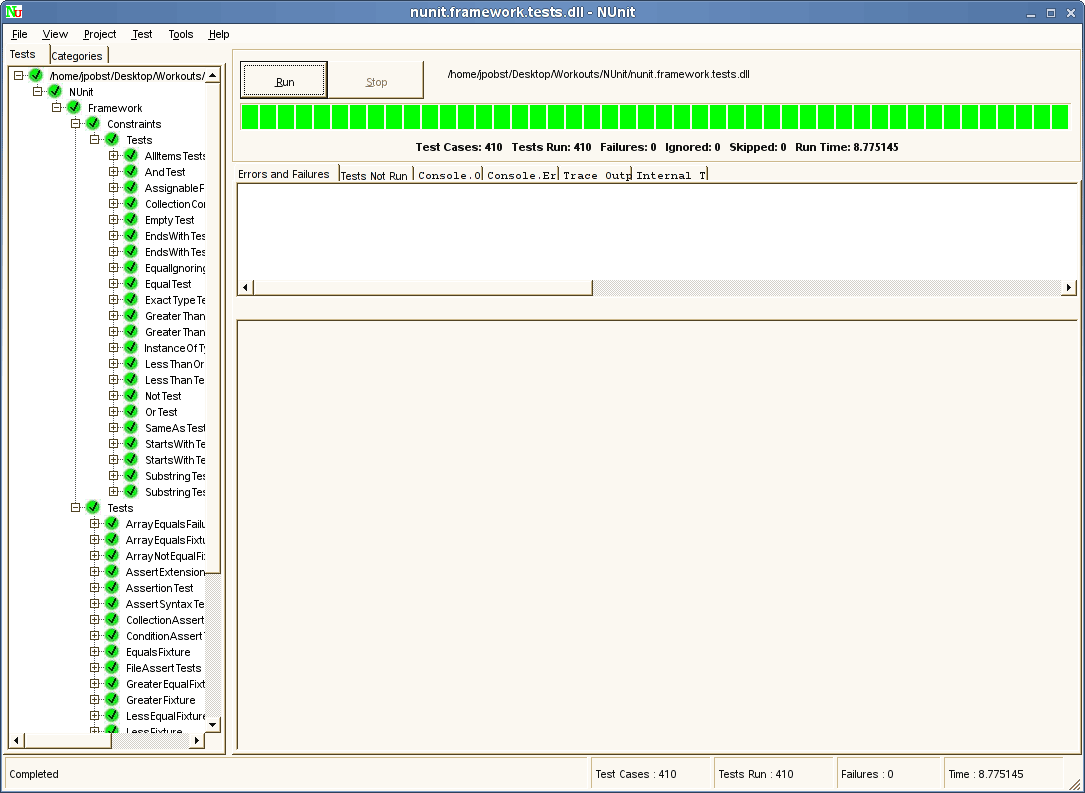Screen dimensions: 1085x793
Task: Collapse the NUnit tree node
Action: (x=37, y=91)
